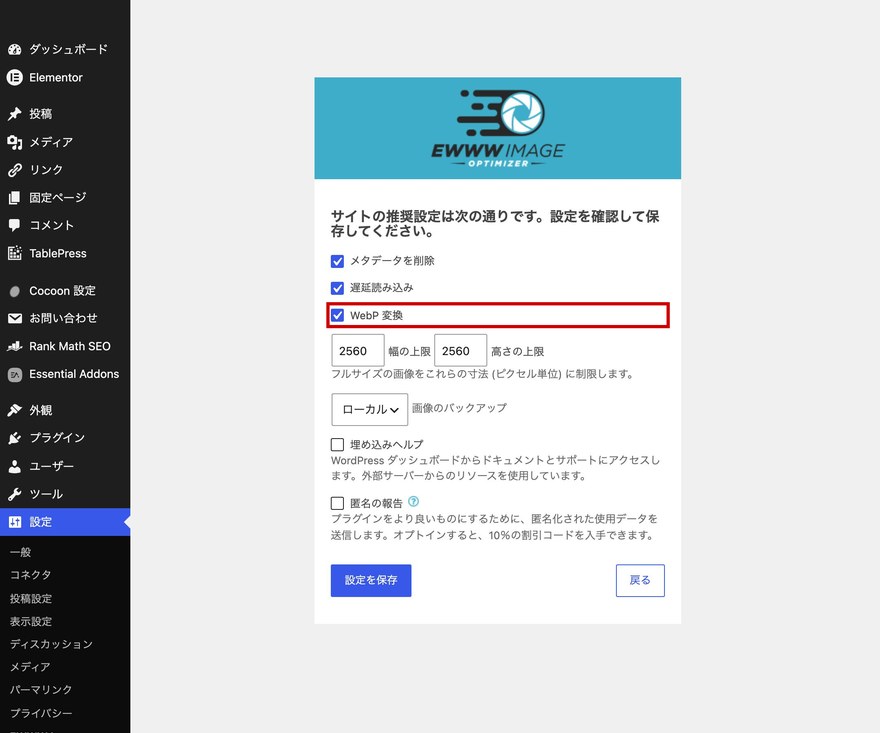Open the プラグイン plug icon
The width and height of the screenshot is (880, 733).
pos(15,438)
